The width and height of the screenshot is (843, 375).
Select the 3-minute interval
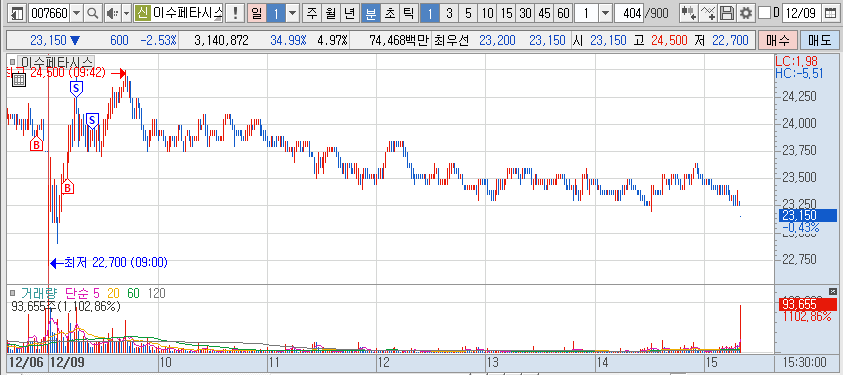(449, 13)
